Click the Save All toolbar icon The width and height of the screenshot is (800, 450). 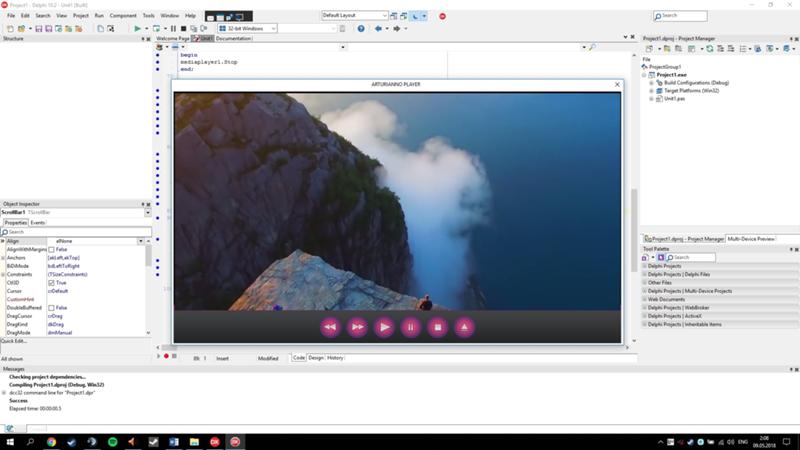pyautogui.click(x=48, y=29)
